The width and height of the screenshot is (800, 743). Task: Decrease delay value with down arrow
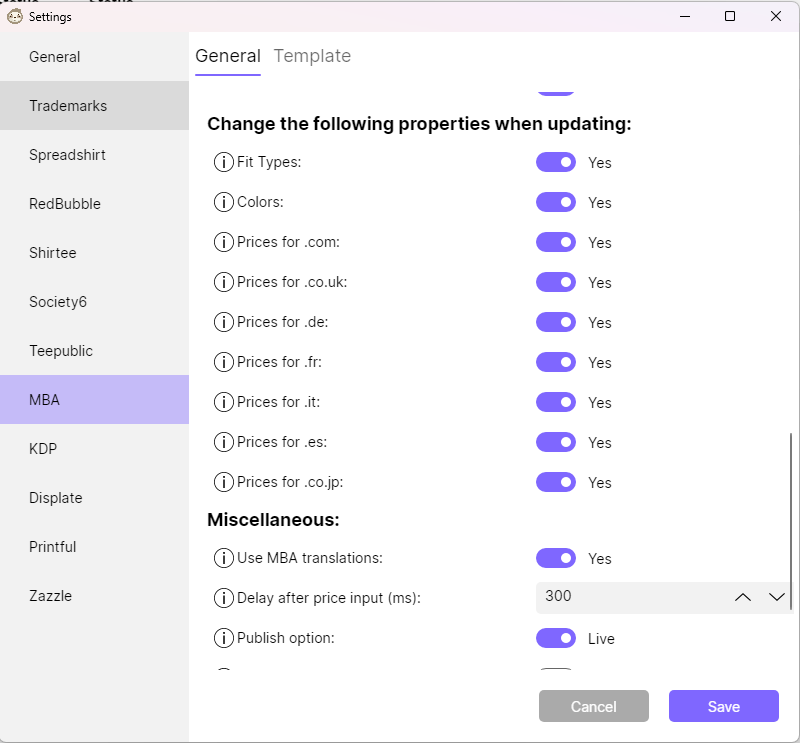777,598
